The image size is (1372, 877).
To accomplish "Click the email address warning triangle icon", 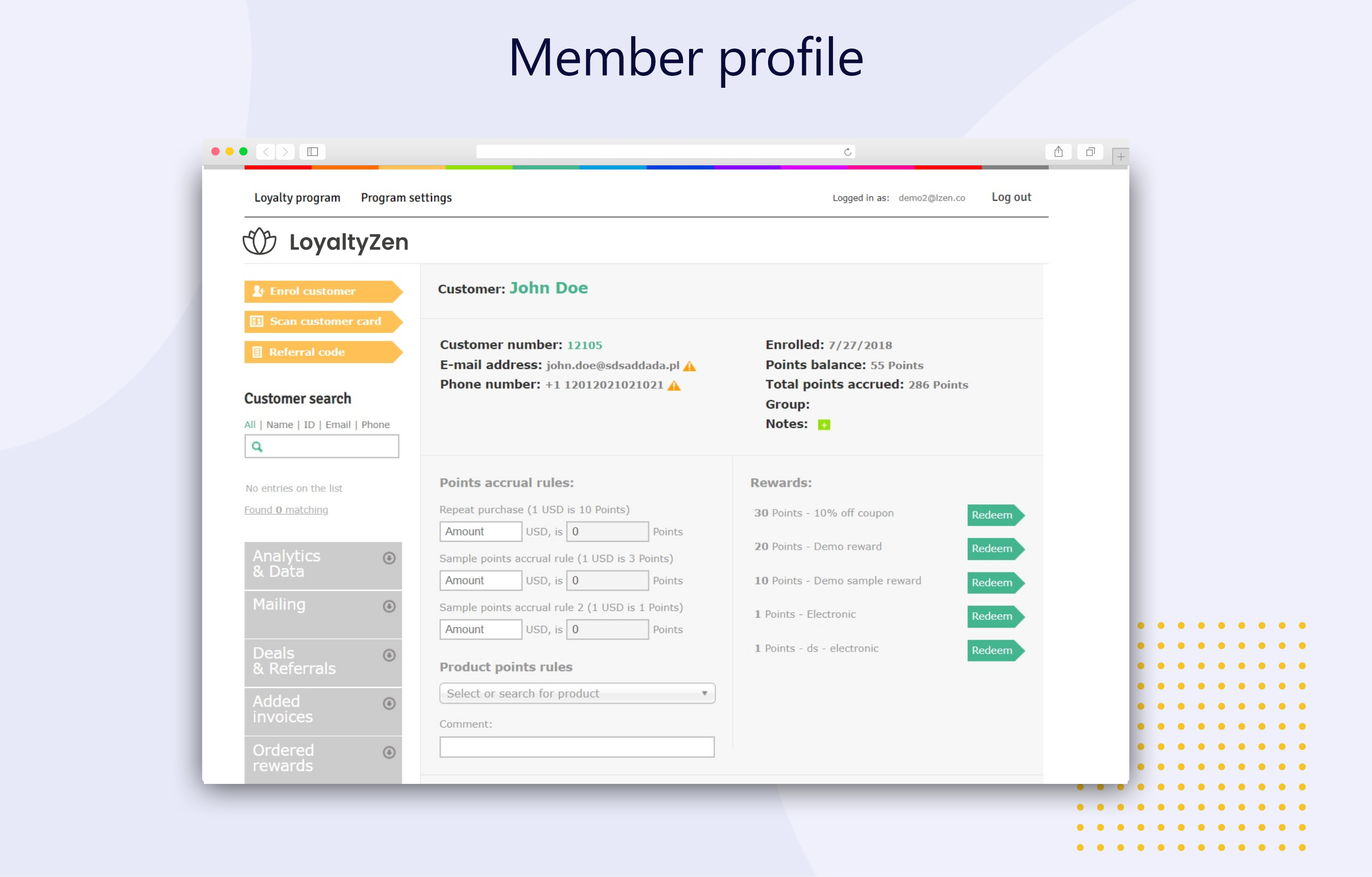I will pos(690,366).
